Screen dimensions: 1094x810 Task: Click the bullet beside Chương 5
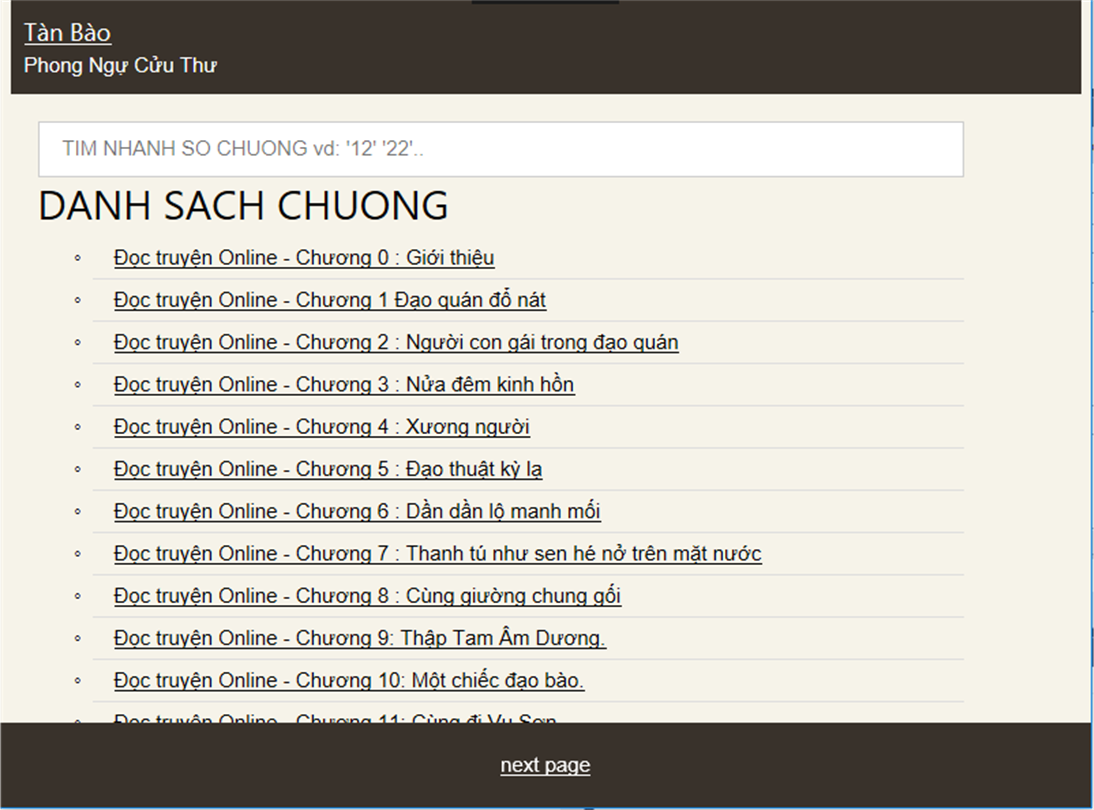(x=78, y=469)
